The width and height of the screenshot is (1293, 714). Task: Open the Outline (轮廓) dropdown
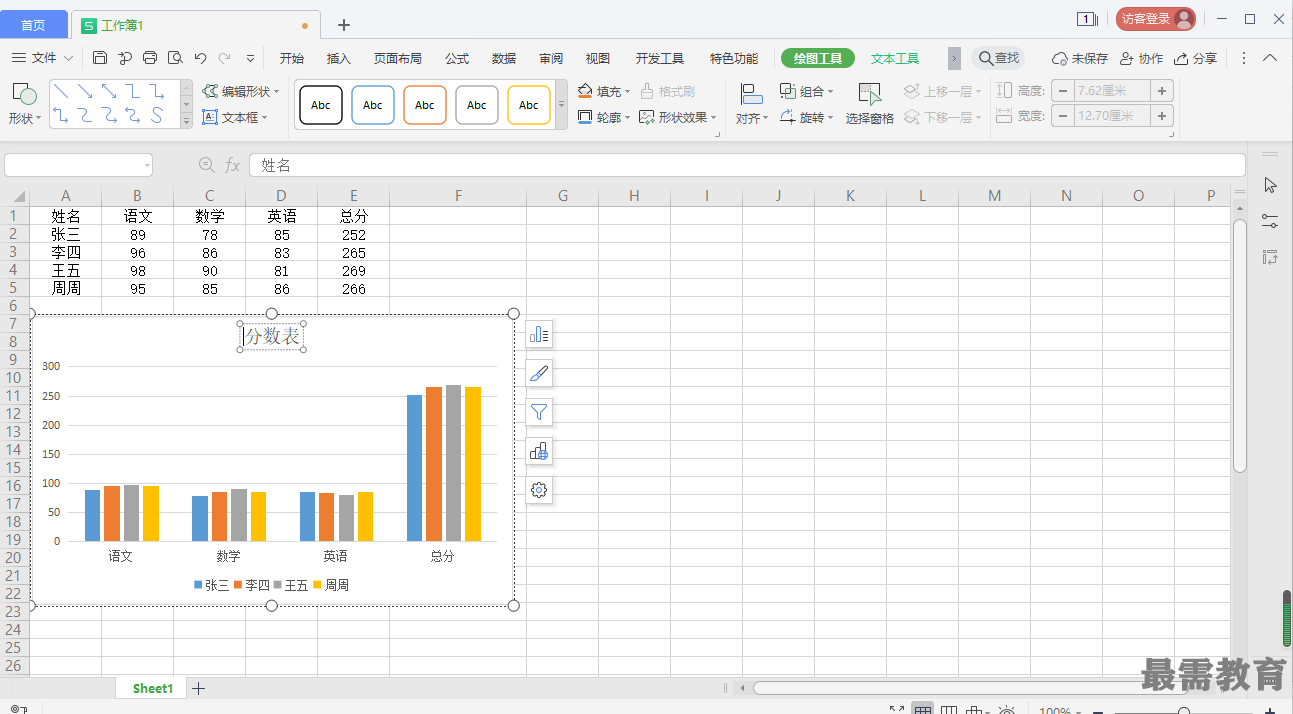[x=604, y=117]
